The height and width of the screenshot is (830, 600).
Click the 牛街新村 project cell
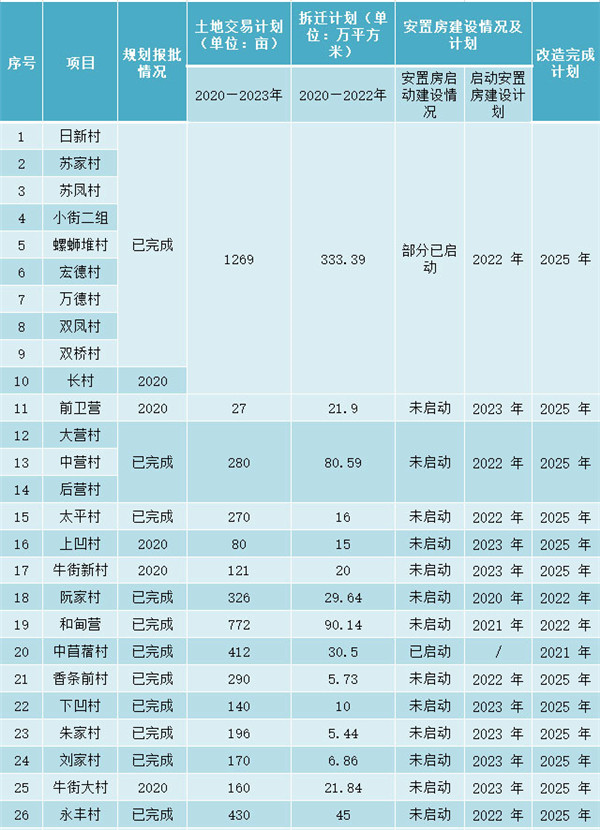point(80,570)
